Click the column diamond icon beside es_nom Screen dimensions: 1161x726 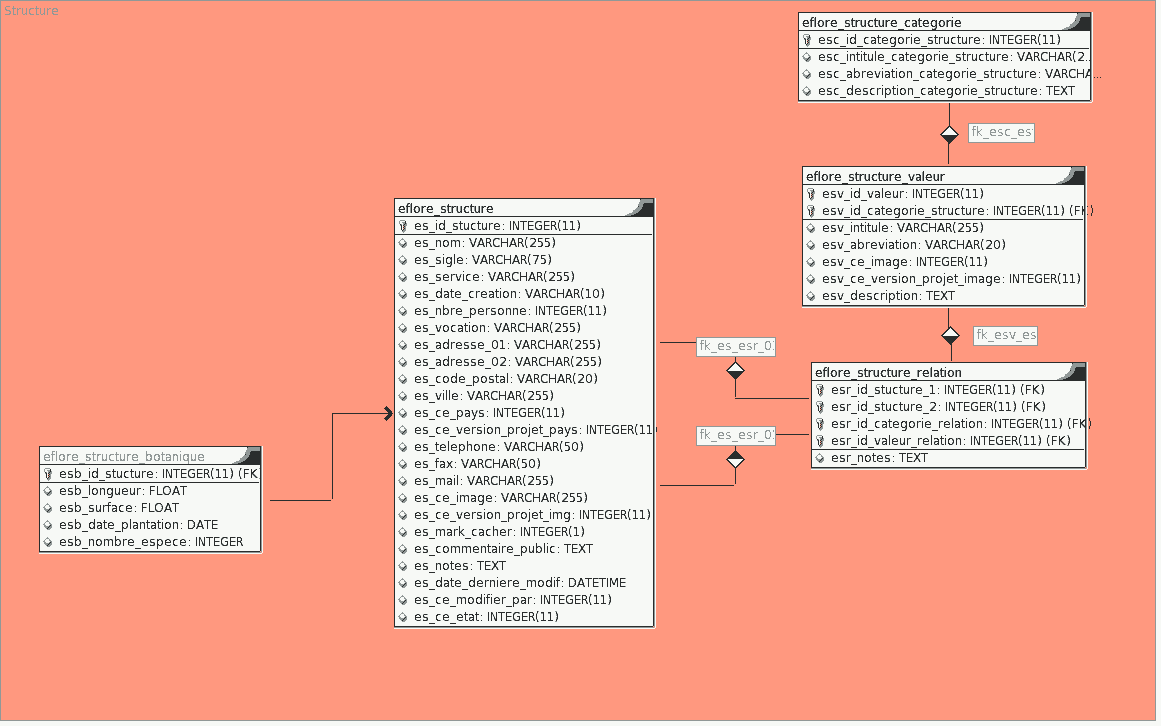(x=403, y=243)
